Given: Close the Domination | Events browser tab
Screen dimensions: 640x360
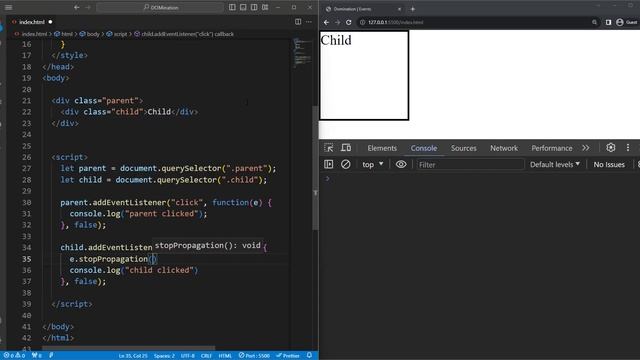Looking at the screenshot, I should click(399, 9).
